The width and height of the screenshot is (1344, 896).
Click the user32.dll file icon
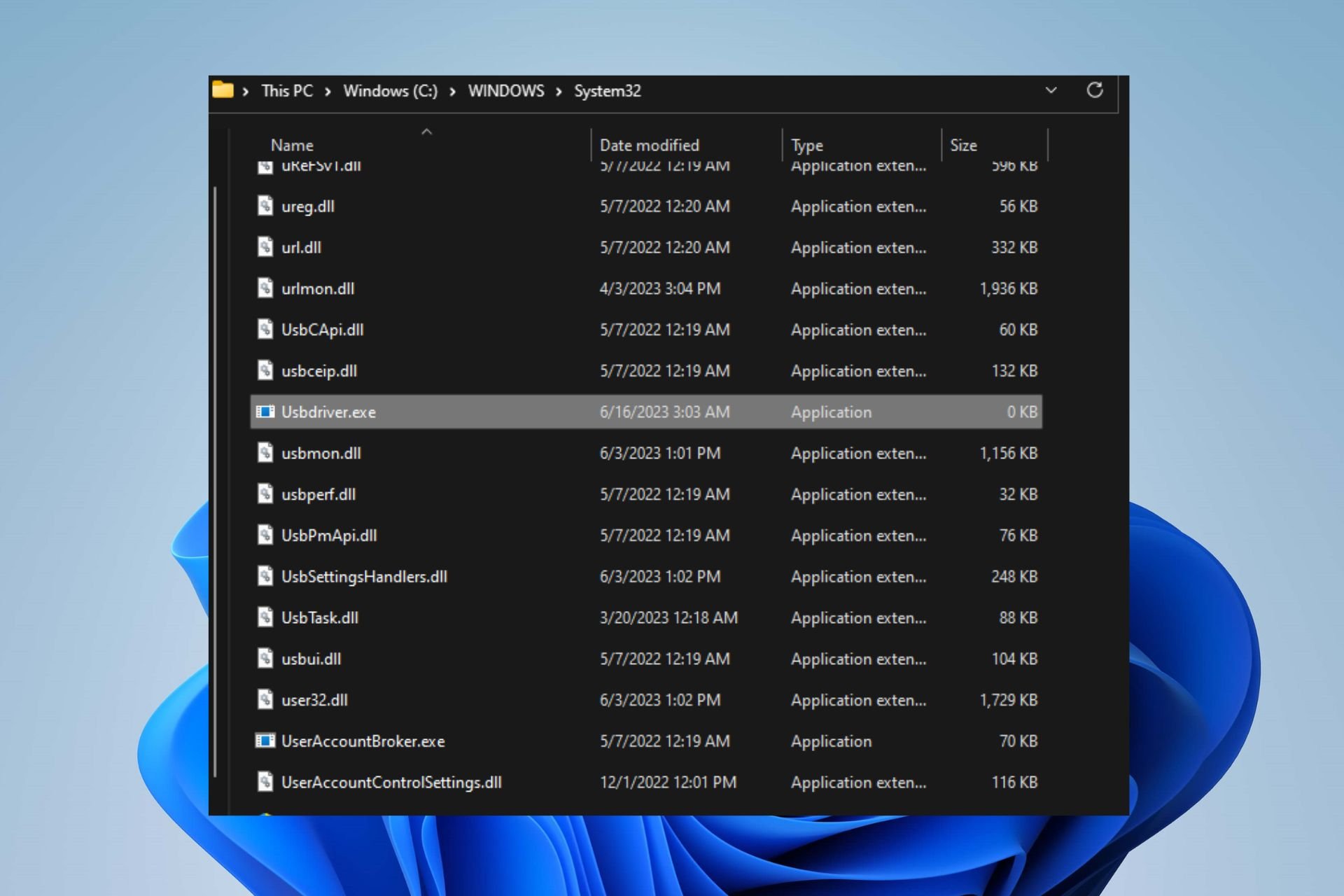tap(265, 699)
